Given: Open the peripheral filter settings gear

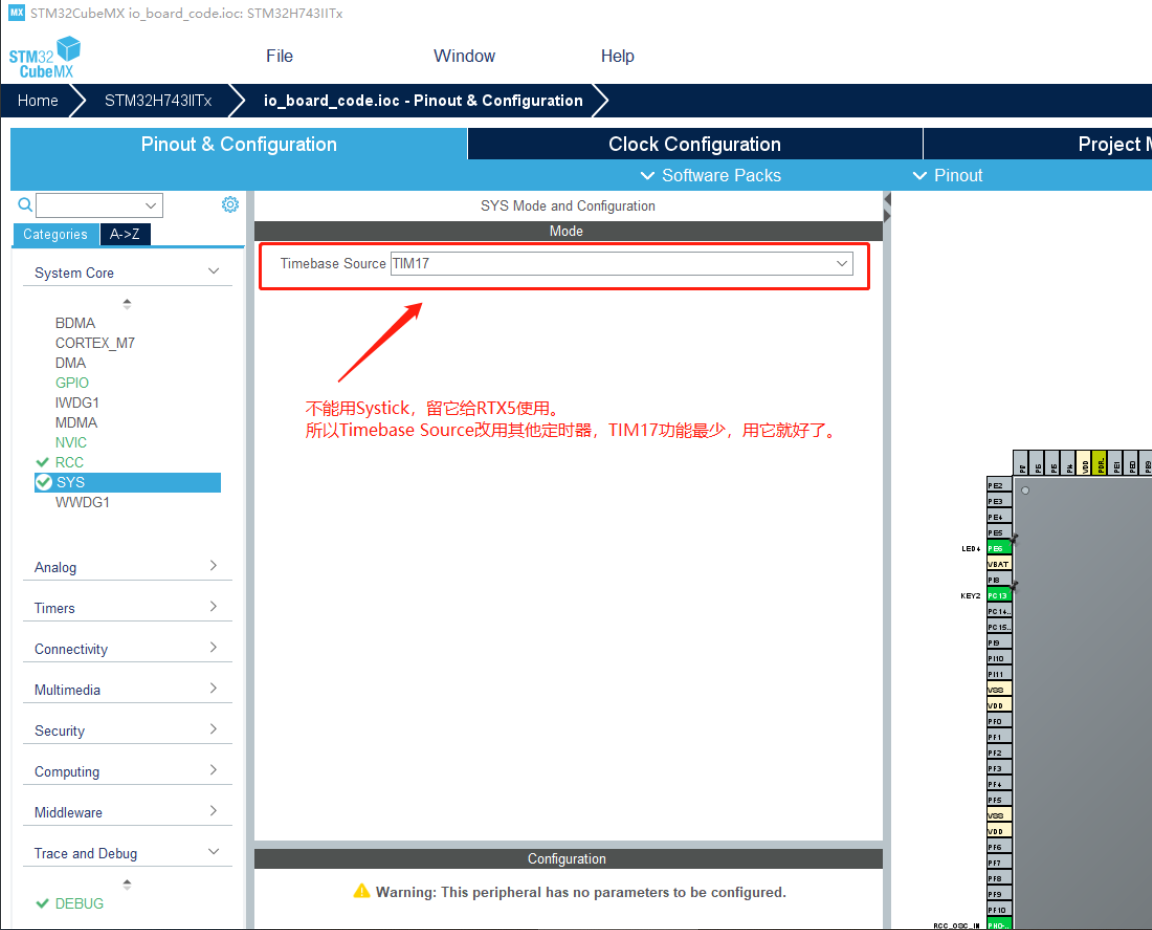Looking at the screenshot, I should pos(230,204).
